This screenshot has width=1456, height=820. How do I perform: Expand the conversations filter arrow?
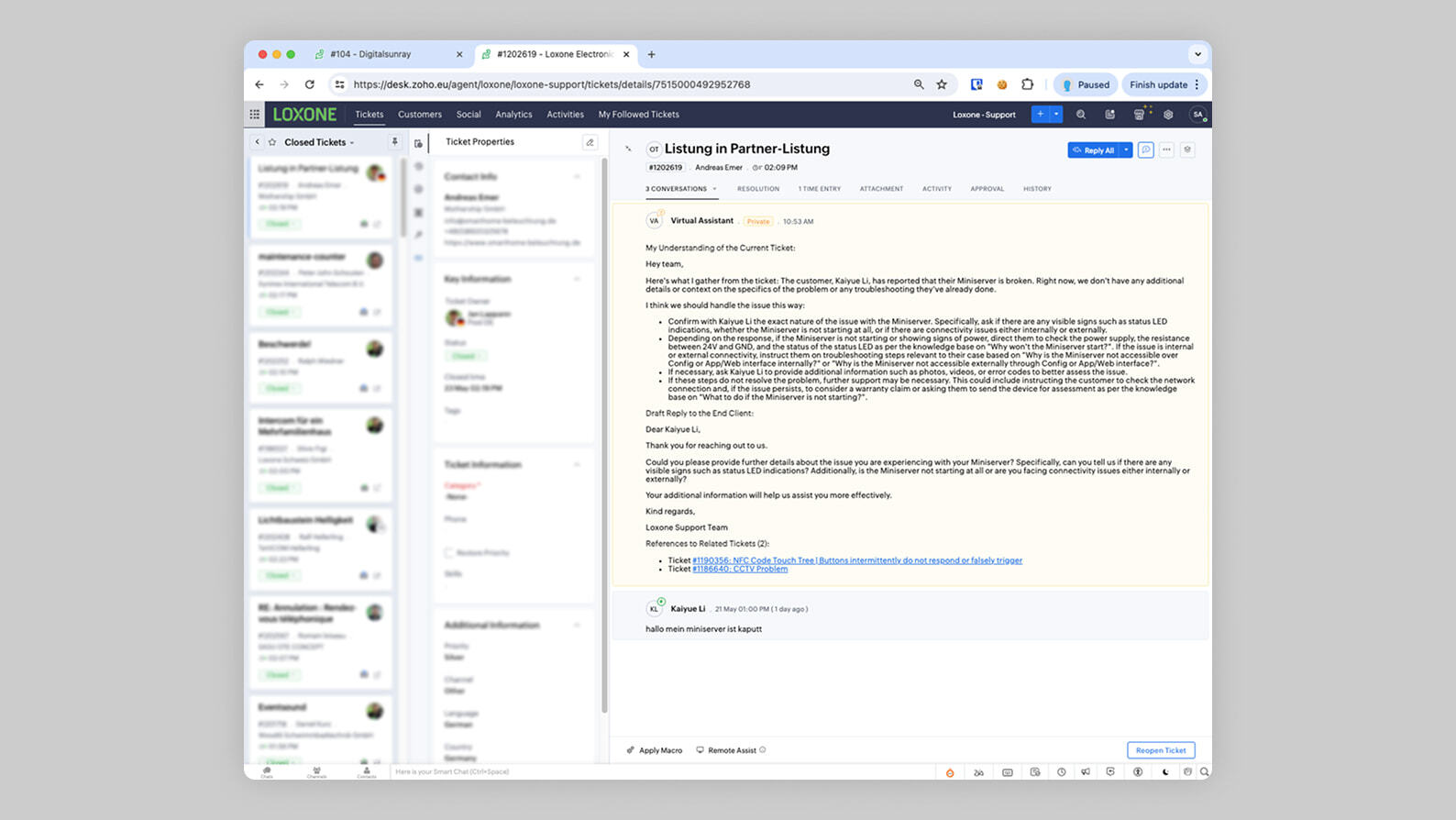(714, 189)
